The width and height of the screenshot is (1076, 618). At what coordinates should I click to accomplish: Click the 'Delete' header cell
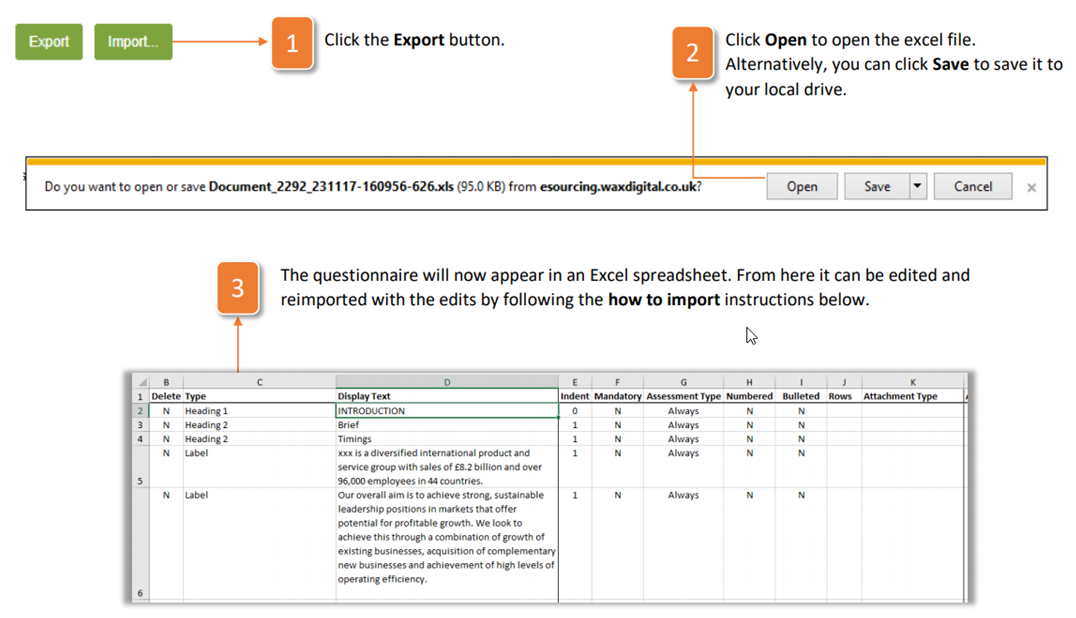(166, 396)
